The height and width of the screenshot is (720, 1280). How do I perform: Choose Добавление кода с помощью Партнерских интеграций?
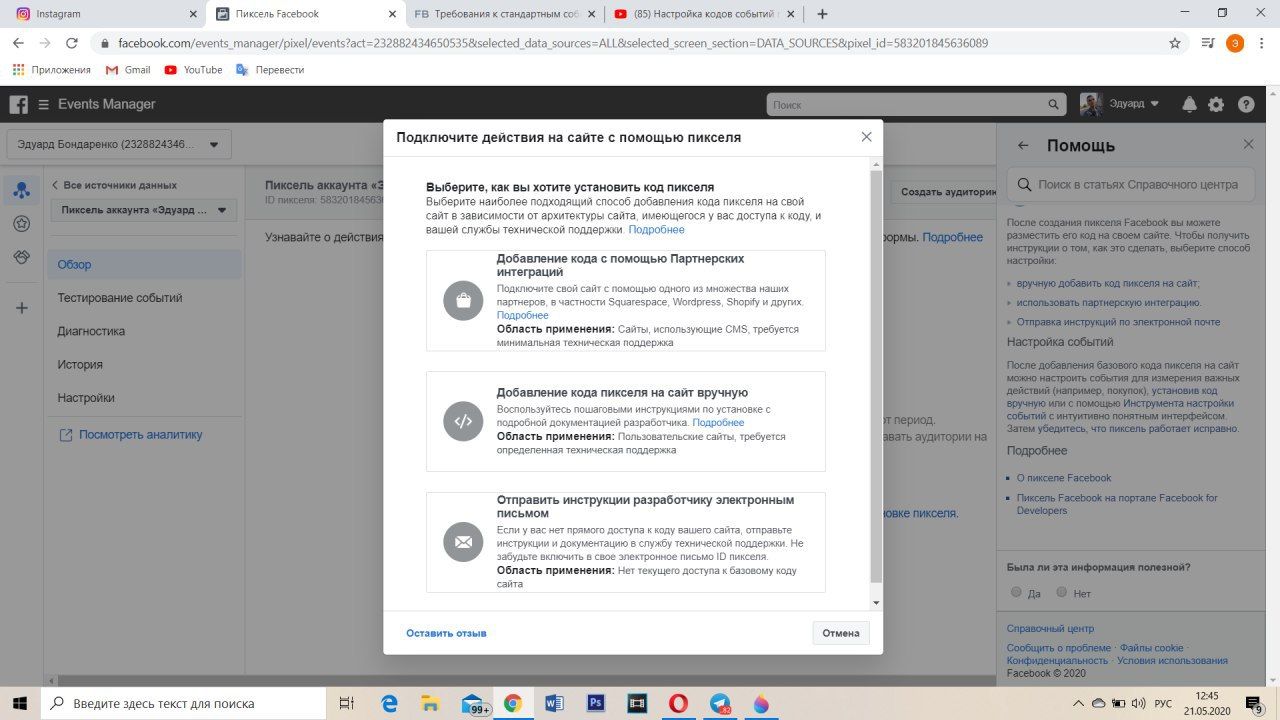pyautogui.click(x=626, y=300)
